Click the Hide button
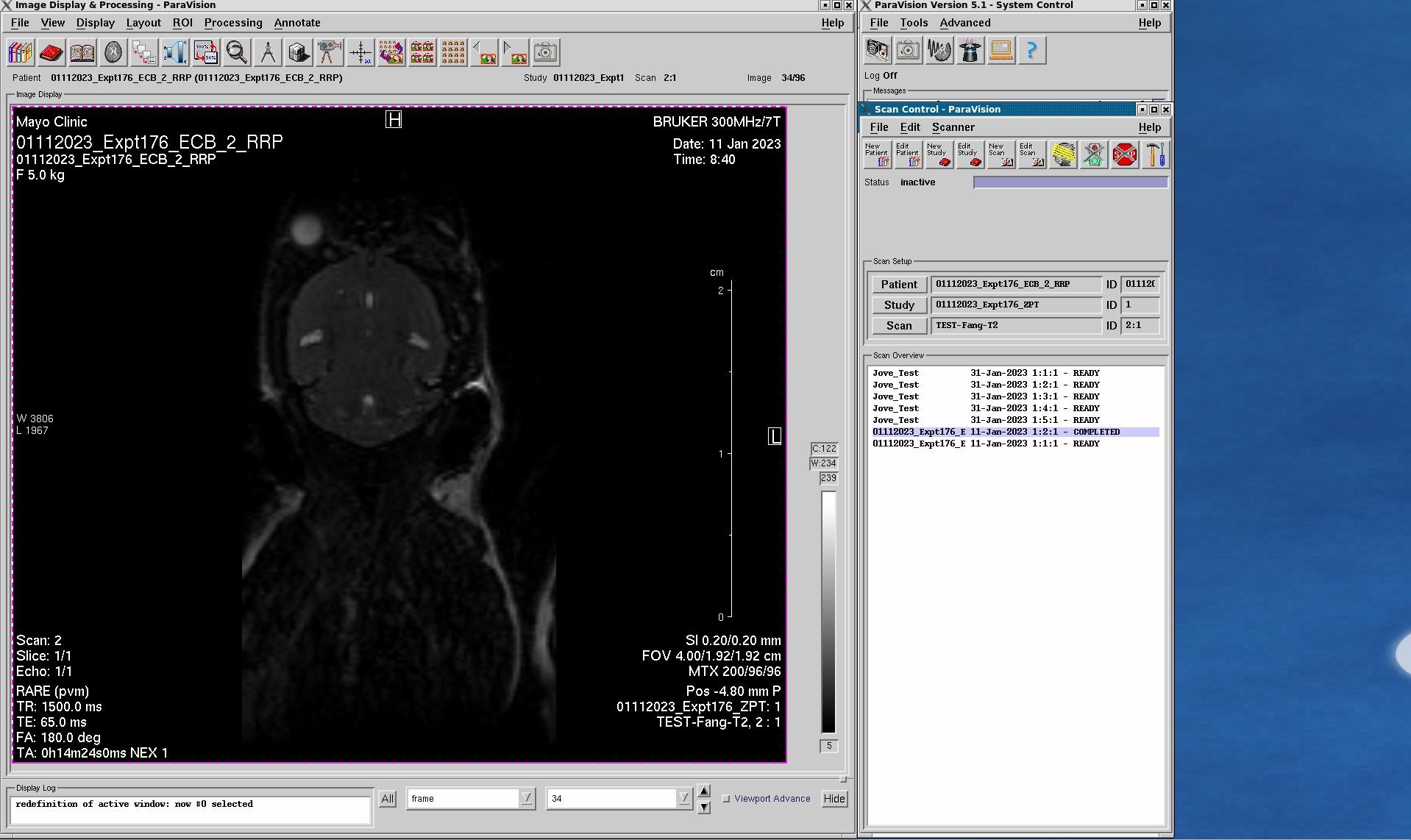Screen dimensions: 1411x840 point(834,799)
